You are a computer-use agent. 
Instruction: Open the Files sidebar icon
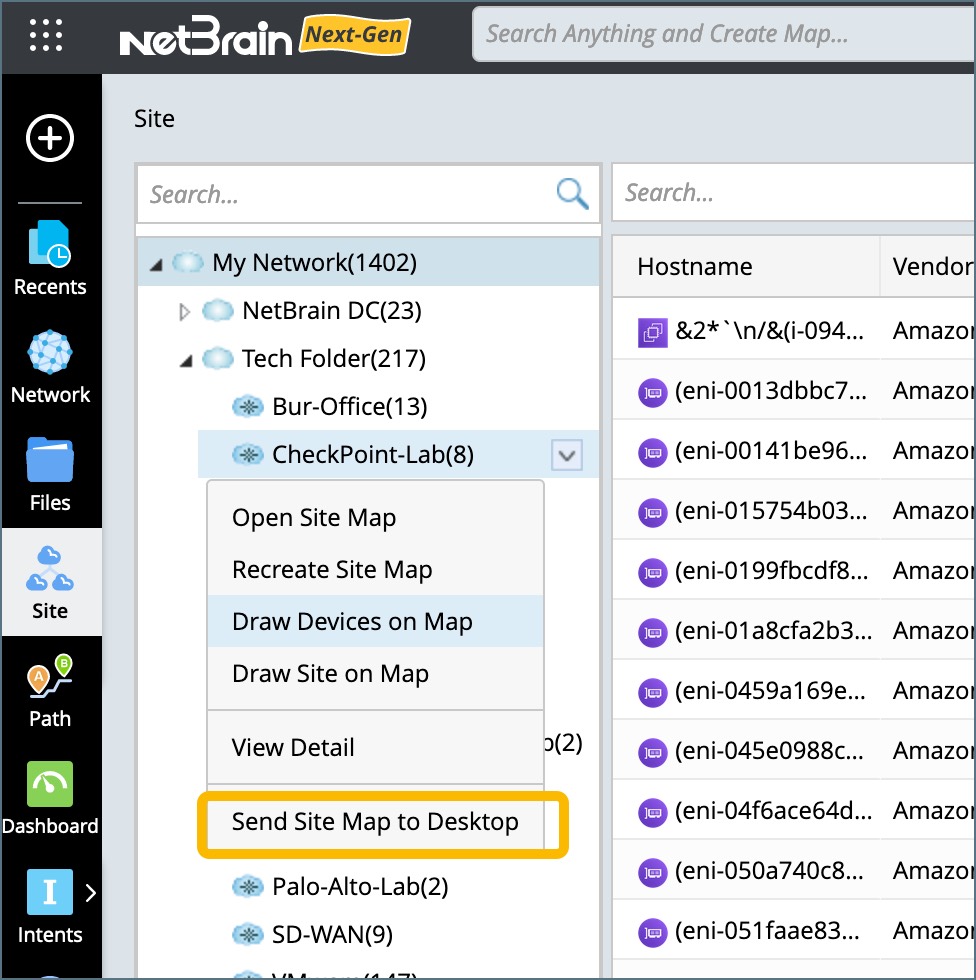click(50, 475)
